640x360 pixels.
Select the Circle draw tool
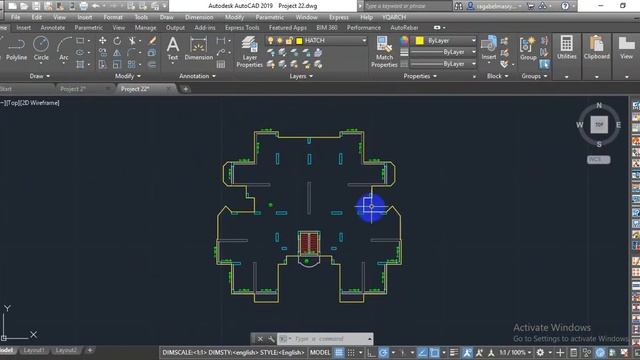point(41,49)
